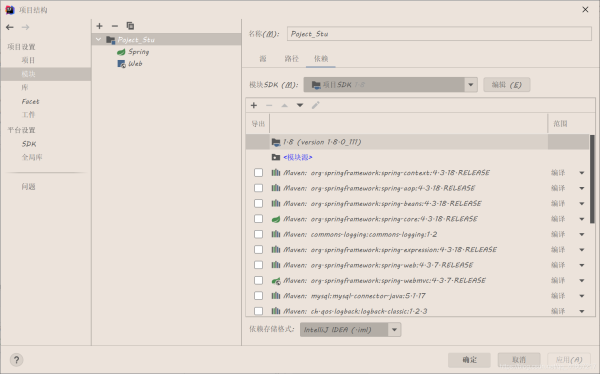Click the module name input field
This screenshot has height=374, width=600.
439,34
